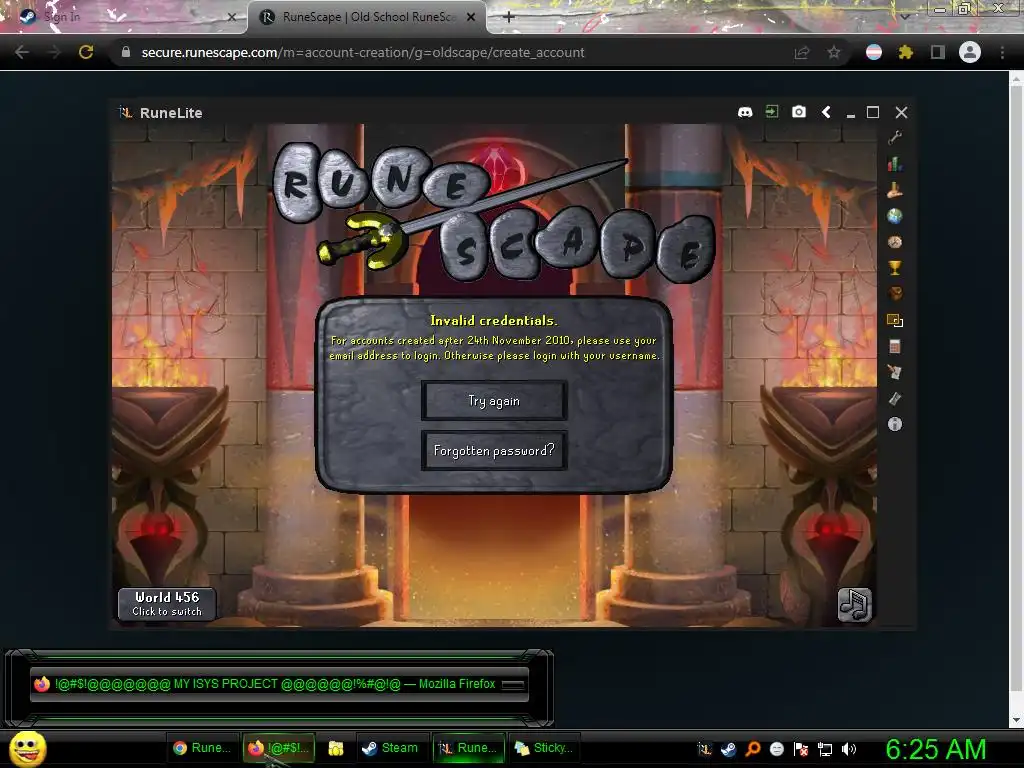Open a new browser tab
Screen dimensions: 1024x768
[509, 17]
